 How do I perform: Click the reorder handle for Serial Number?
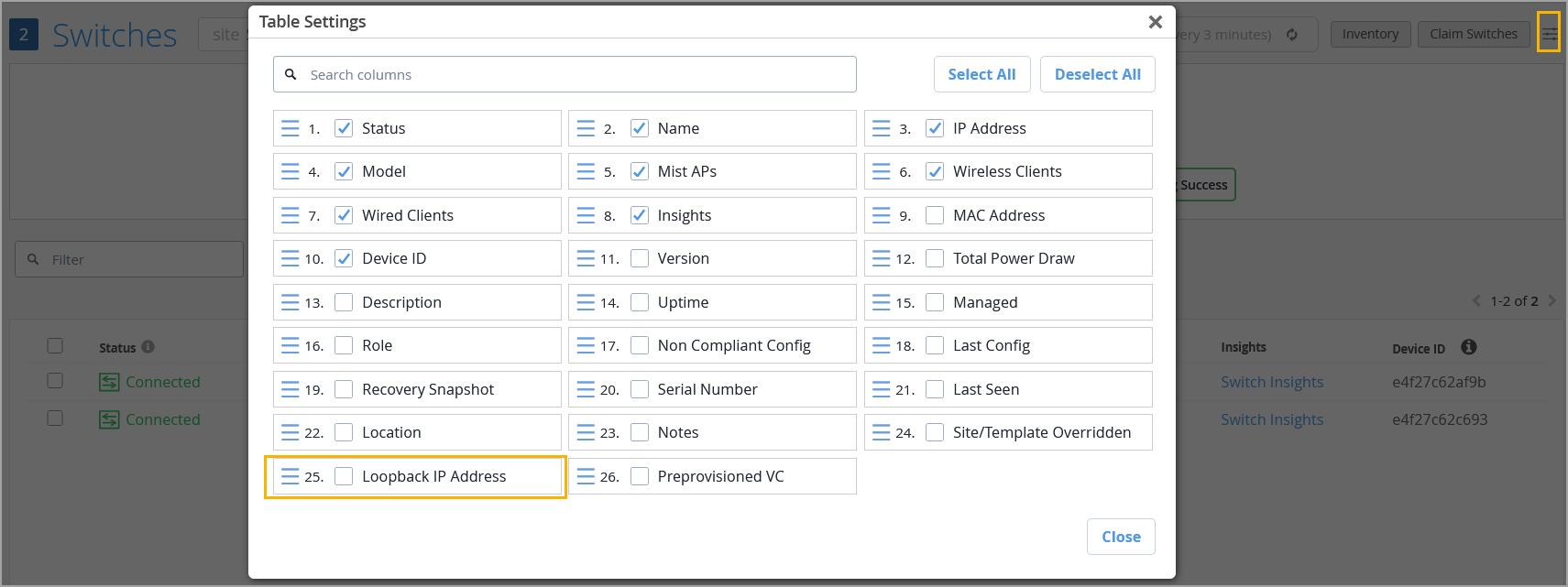[586, 389]
